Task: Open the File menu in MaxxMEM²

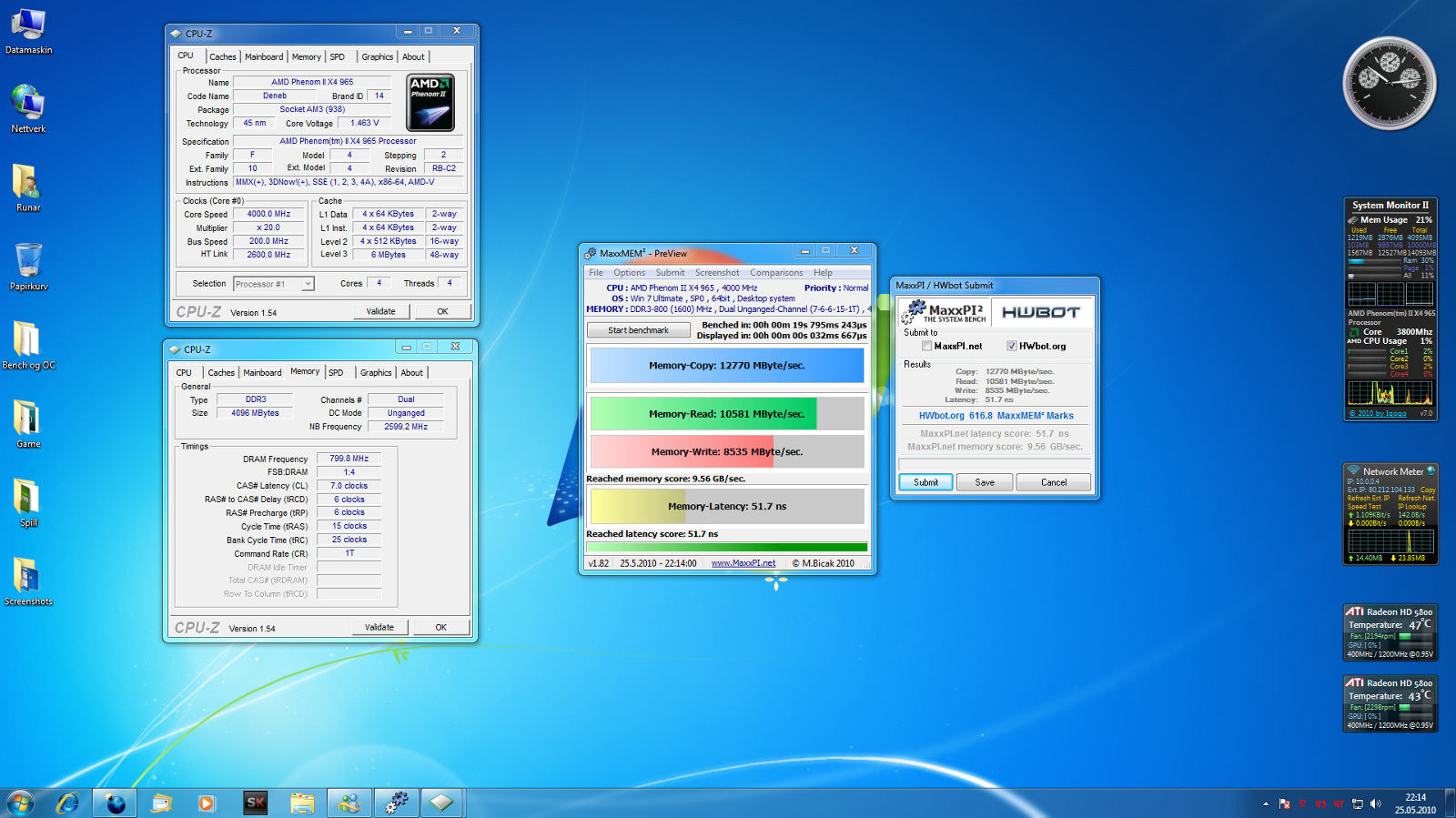Action: tap(596, 272)
